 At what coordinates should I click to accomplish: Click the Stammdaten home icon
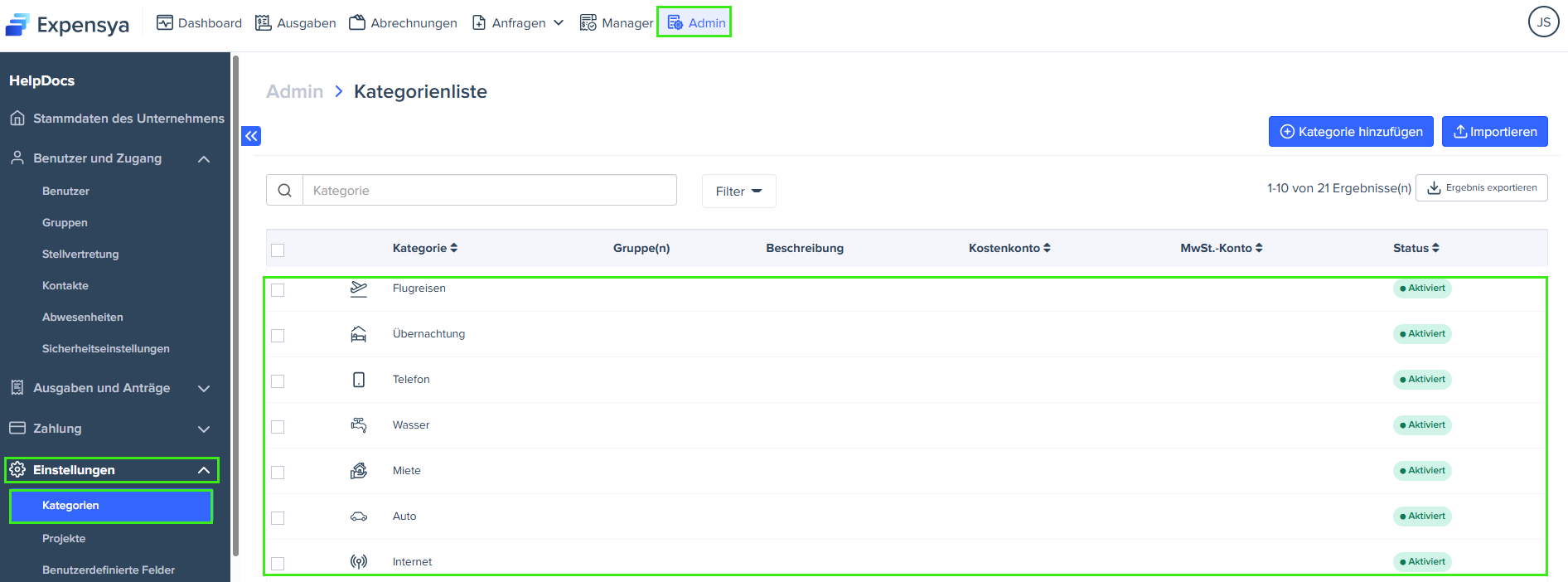click(17, 118)
